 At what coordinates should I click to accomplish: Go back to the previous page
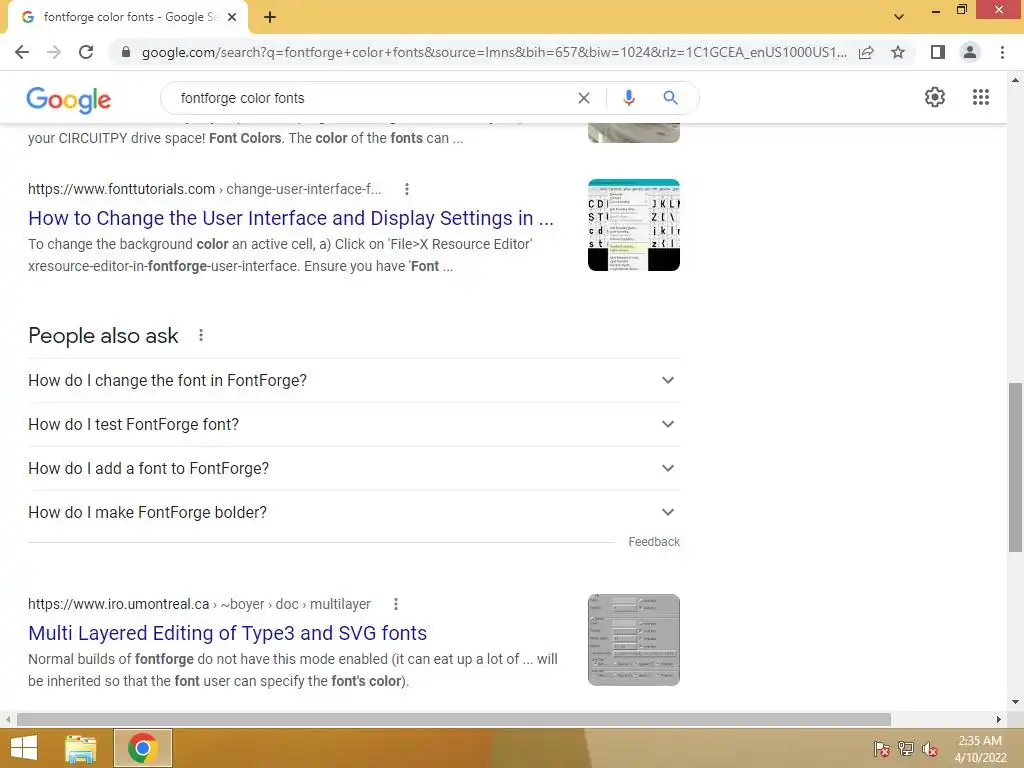(x=22, y=52)
